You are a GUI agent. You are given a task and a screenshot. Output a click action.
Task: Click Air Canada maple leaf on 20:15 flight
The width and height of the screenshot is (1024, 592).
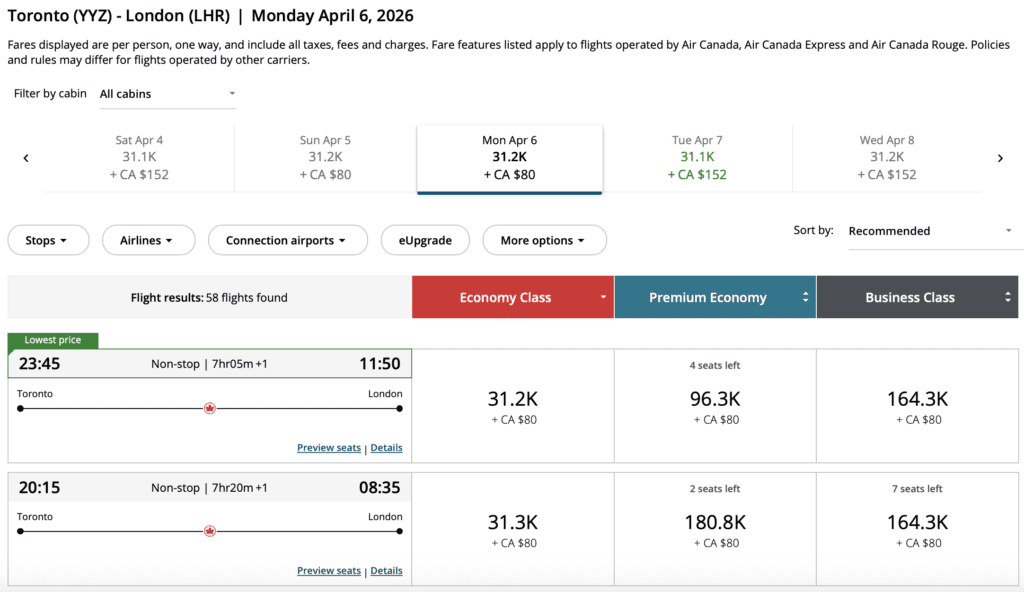tap(210, 531)
